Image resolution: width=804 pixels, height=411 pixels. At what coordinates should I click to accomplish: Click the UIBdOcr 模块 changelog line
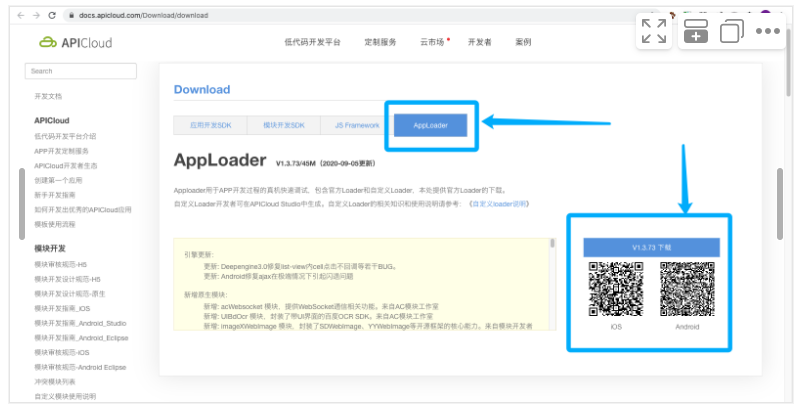tap(318, 316)
